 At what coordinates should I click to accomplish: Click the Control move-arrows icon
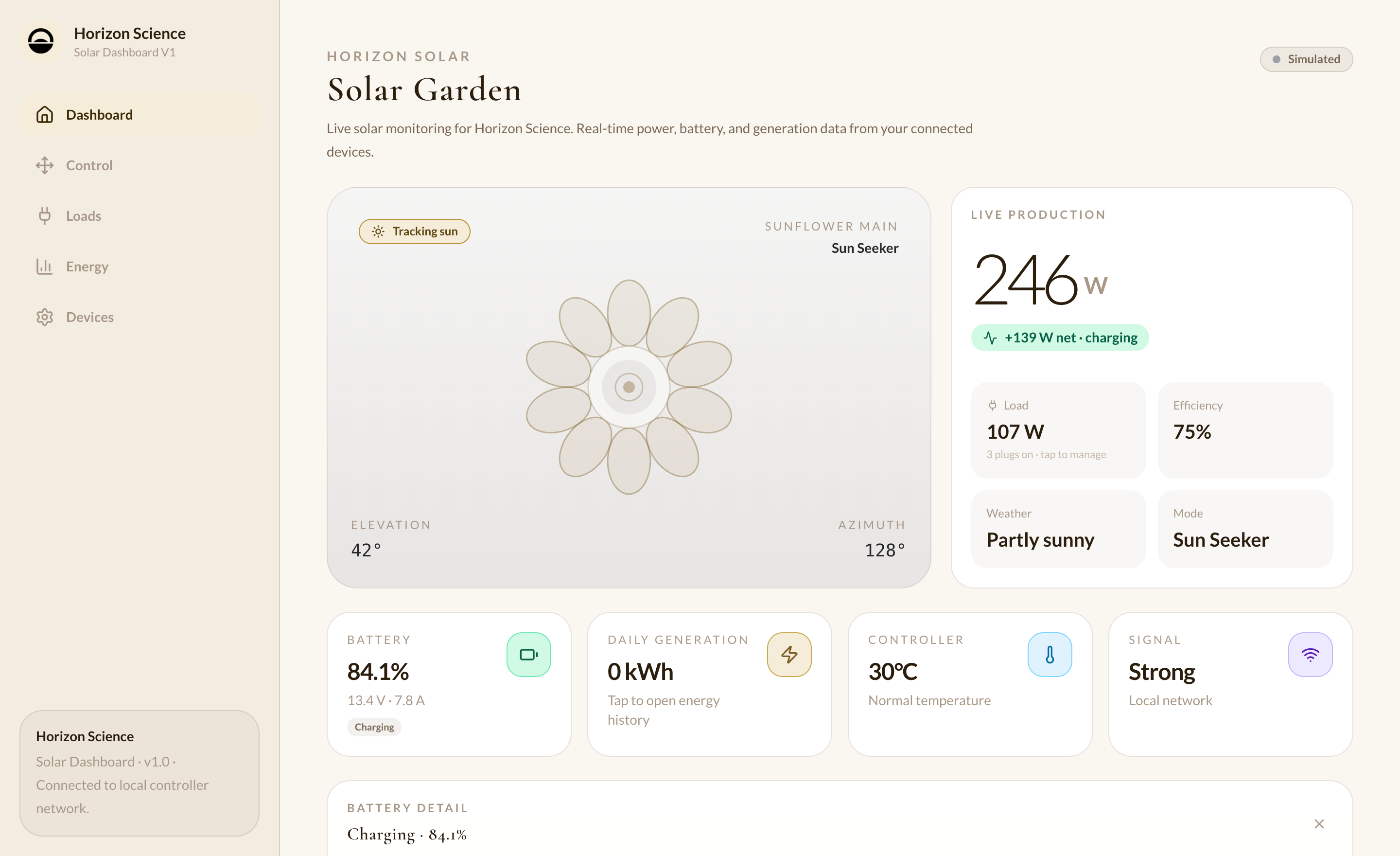click(x=45, y=165)
